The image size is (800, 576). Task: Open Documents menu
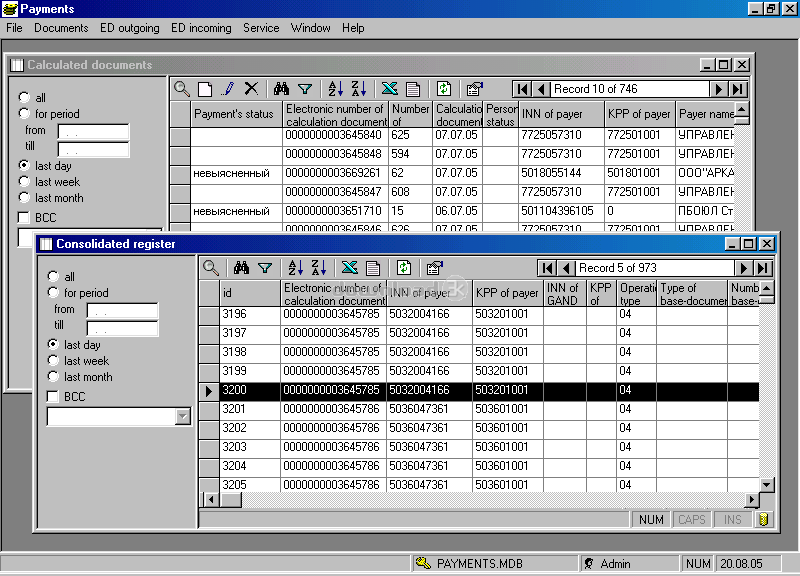(x=61, y=28)
